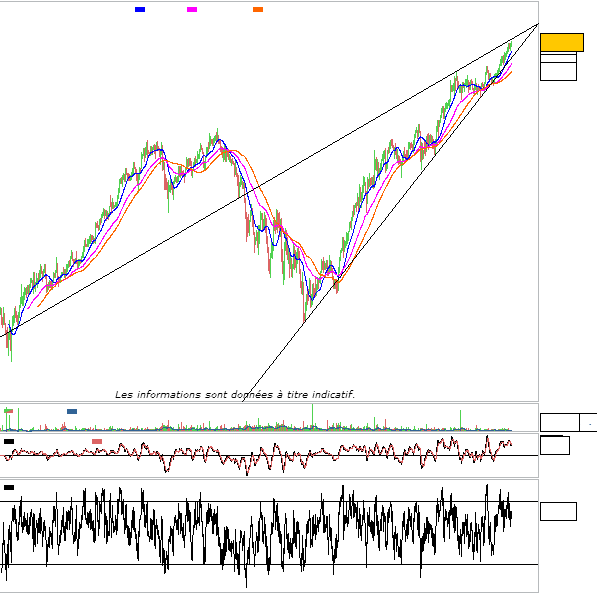
Task: Click the orange moving average legend marker
Action: [x=258, y=9]
